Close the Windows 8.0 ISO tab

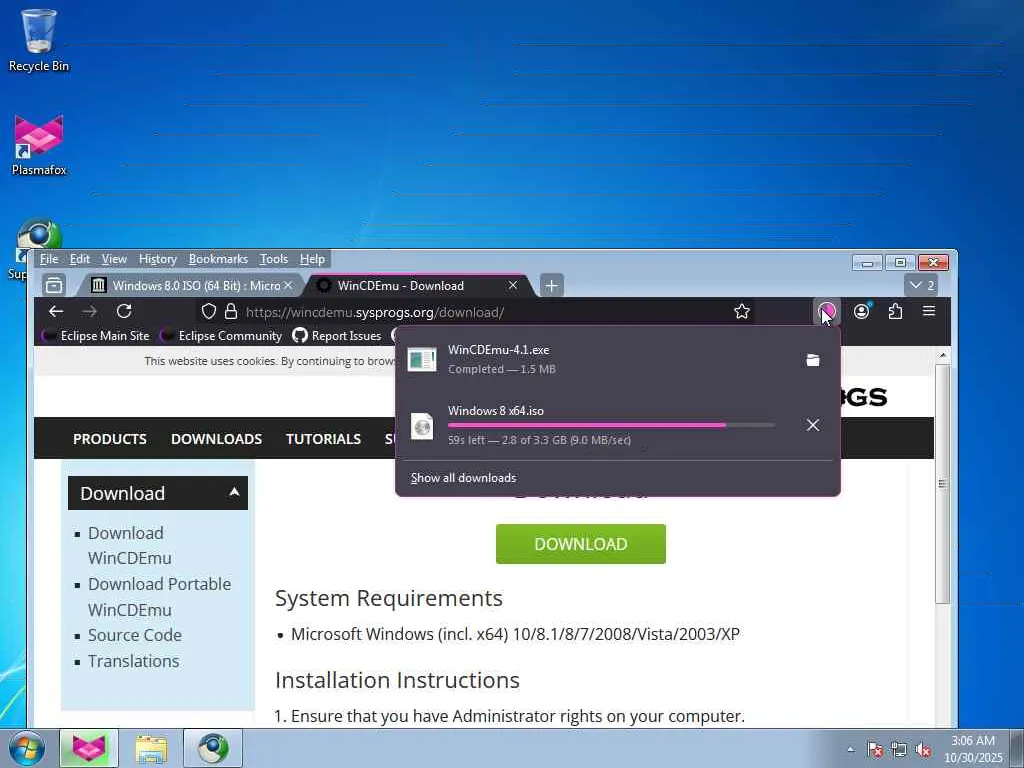coord(288,285)
